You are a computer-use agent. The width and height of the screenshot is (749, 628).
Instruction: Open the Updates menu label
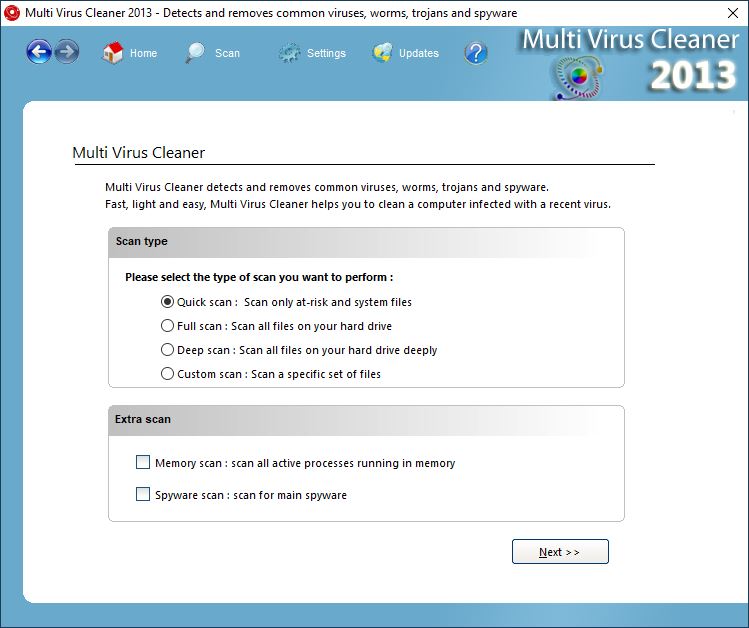[x=419, y=53]
